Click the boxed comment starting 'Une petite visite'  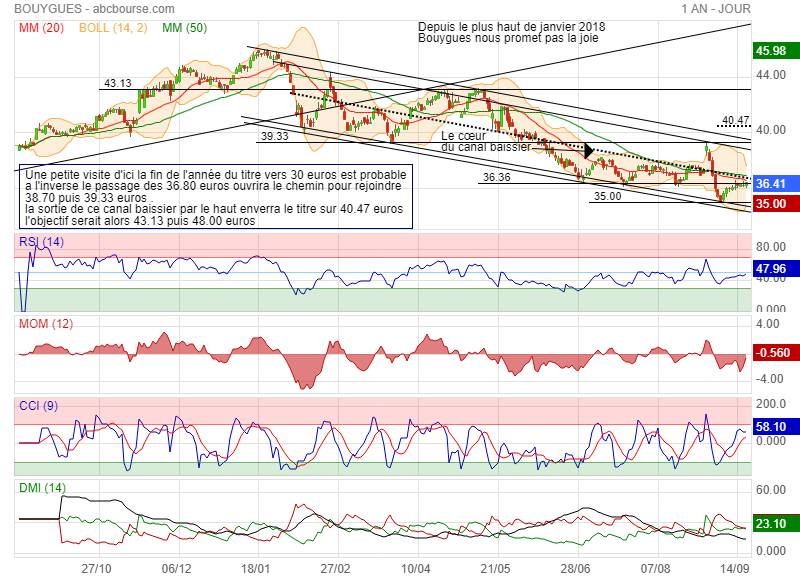[216, 196]
